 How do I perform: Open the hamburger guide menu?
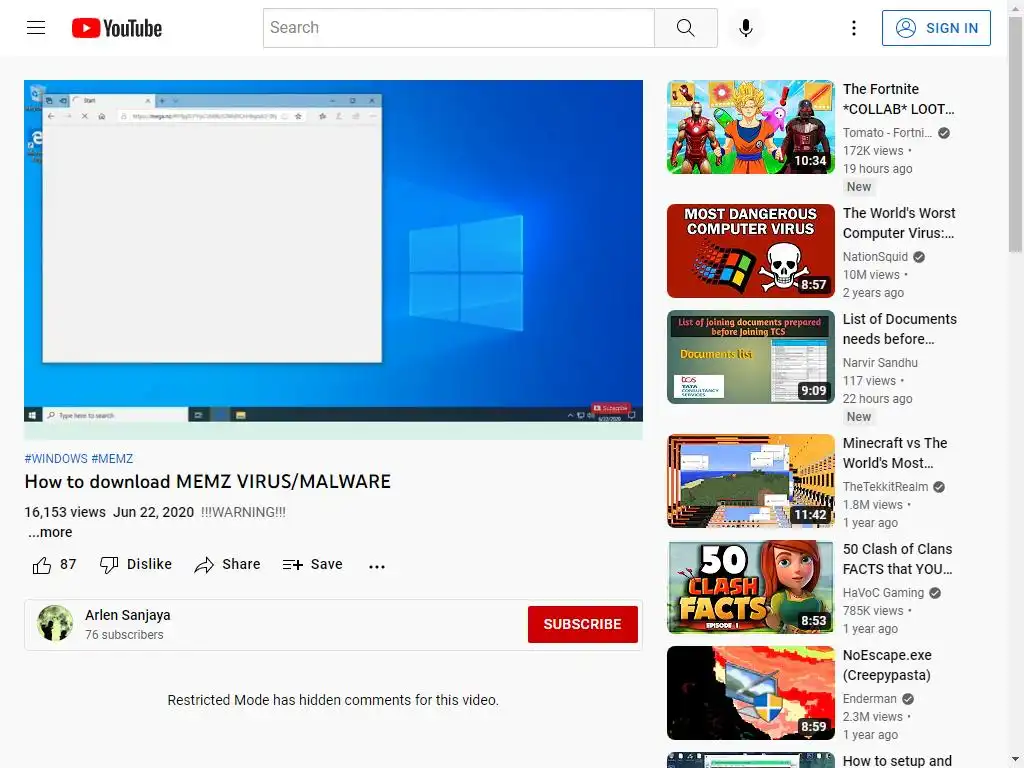[36, 27]
